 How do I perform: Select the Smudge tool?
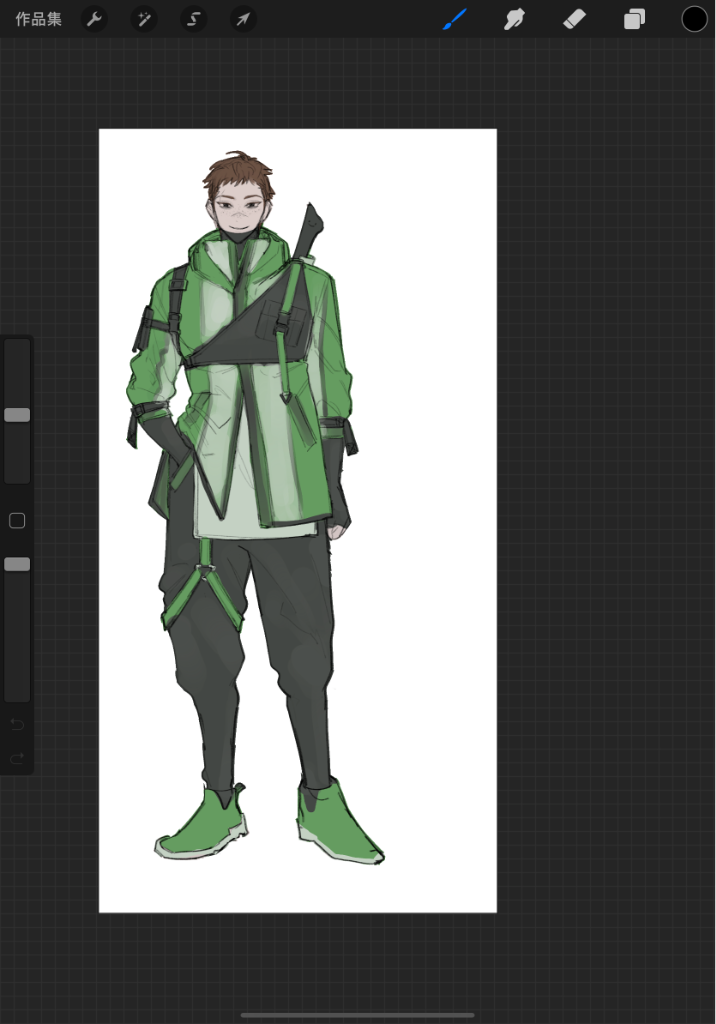point(514,19)
